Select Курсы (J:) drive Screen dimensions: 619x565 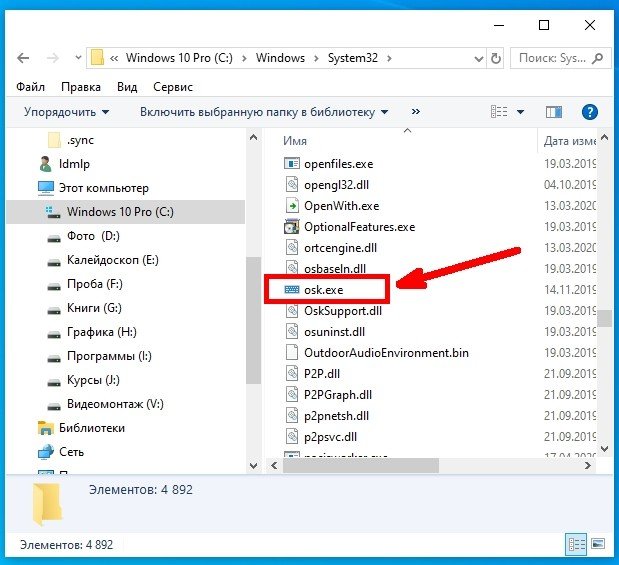pos(83,380)
